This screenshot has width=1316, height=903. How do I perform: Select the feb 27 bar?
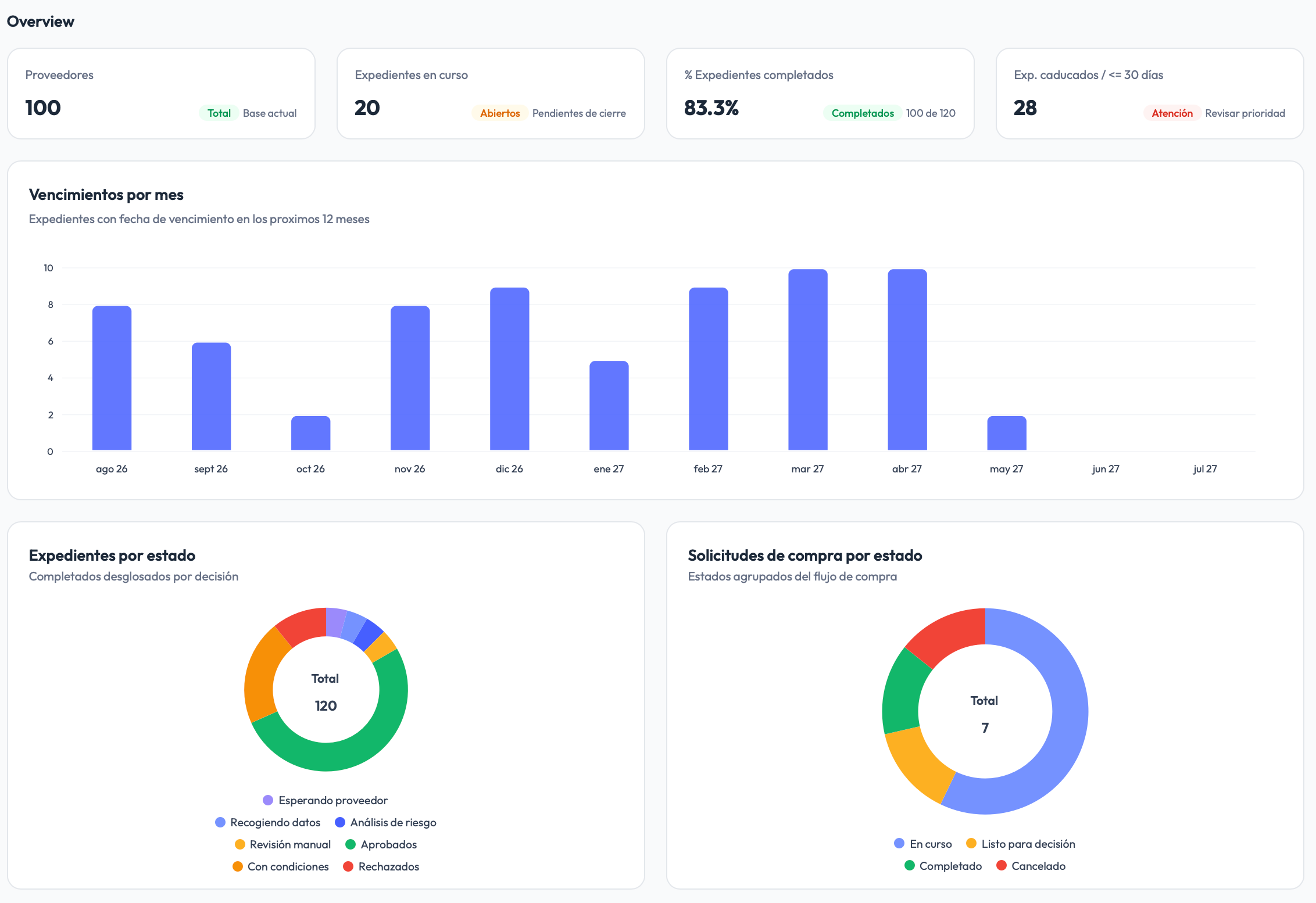[x=708, y=368]
